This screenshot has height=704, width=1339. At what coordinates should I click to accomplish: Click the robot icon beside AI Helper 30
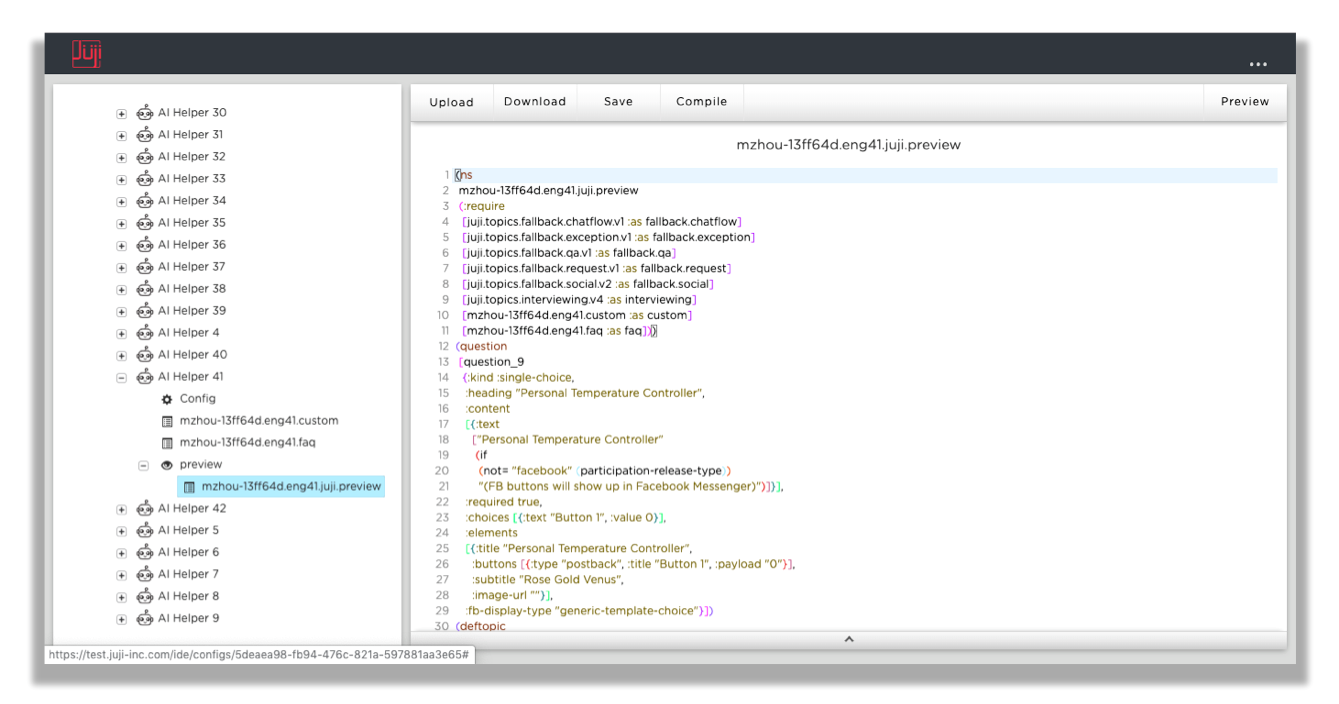click(x=145, y=113)
